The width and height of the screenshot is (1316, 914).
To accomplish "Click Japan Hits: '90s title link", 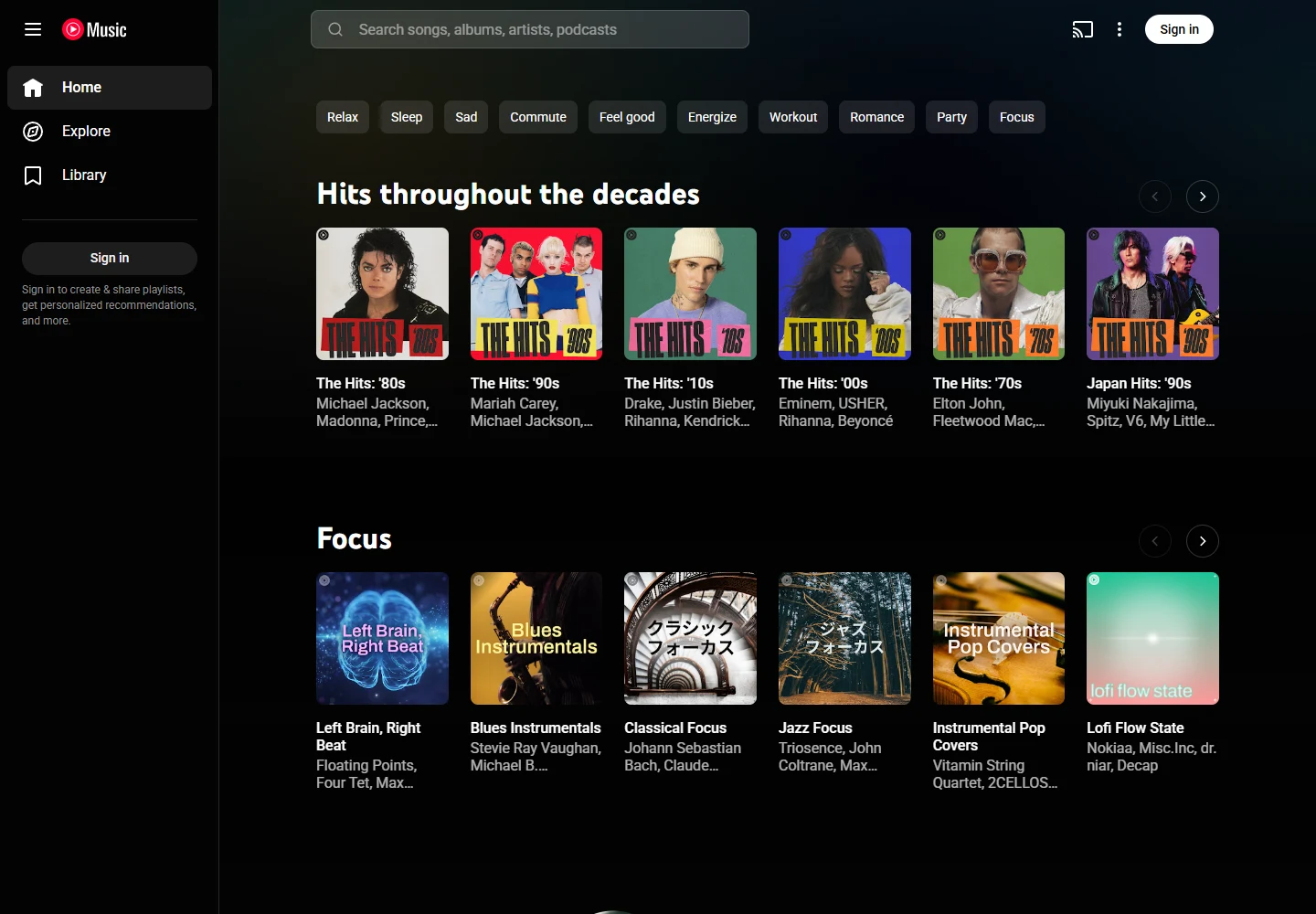I will pos(1139,383).
